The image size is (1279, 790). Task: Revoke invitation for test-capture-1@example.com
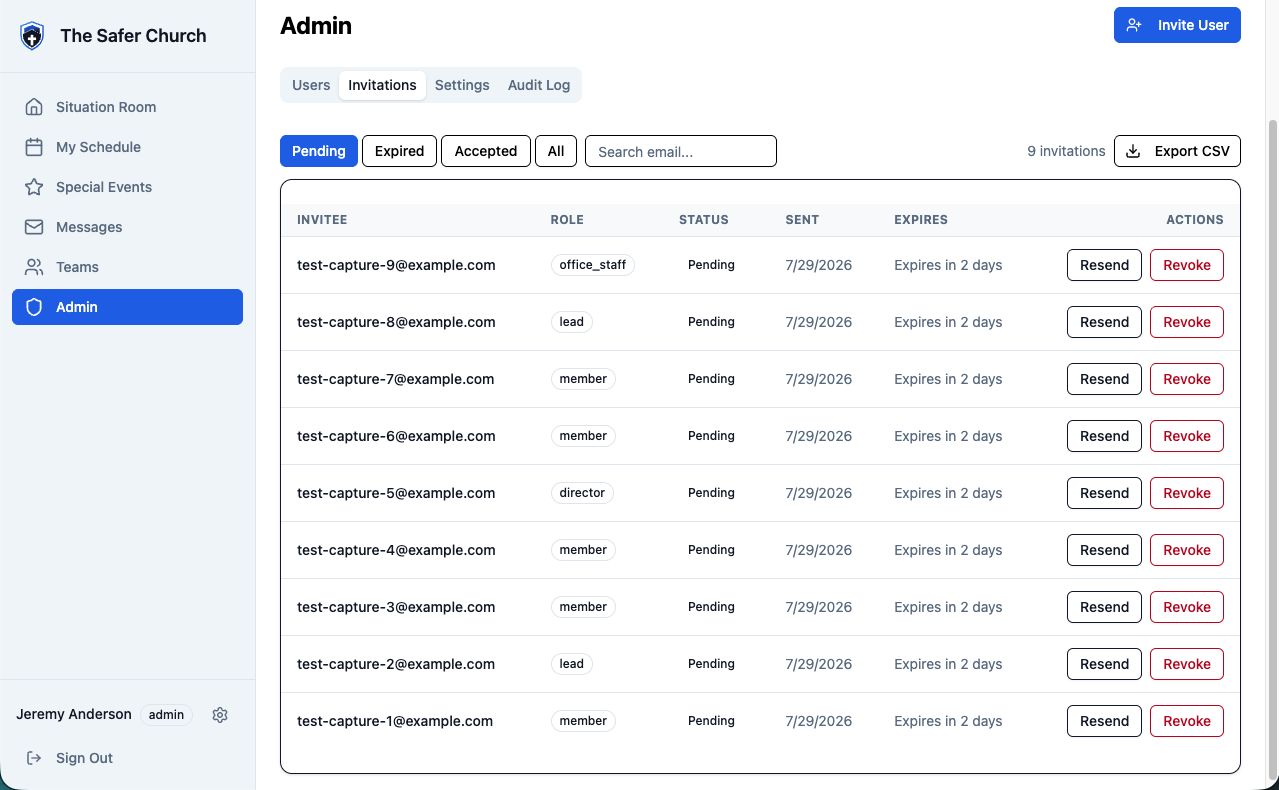1187,721
